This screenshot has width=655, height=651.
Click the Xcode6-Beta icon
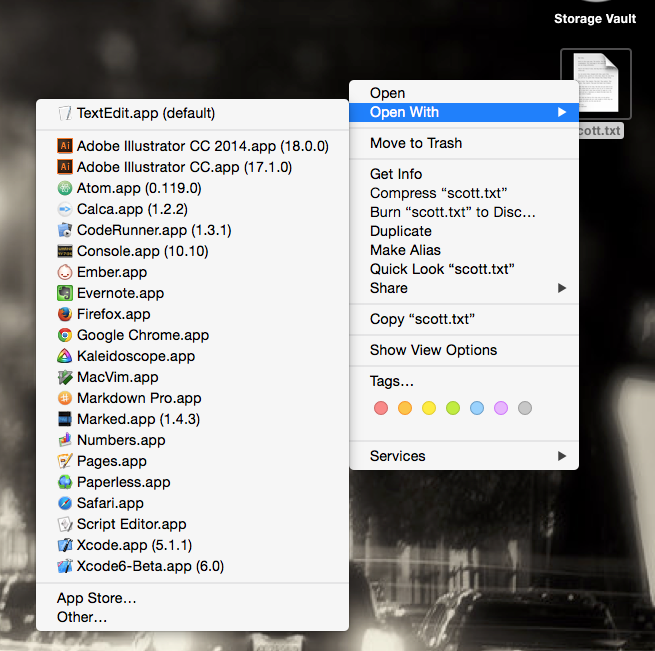[65, 566]
